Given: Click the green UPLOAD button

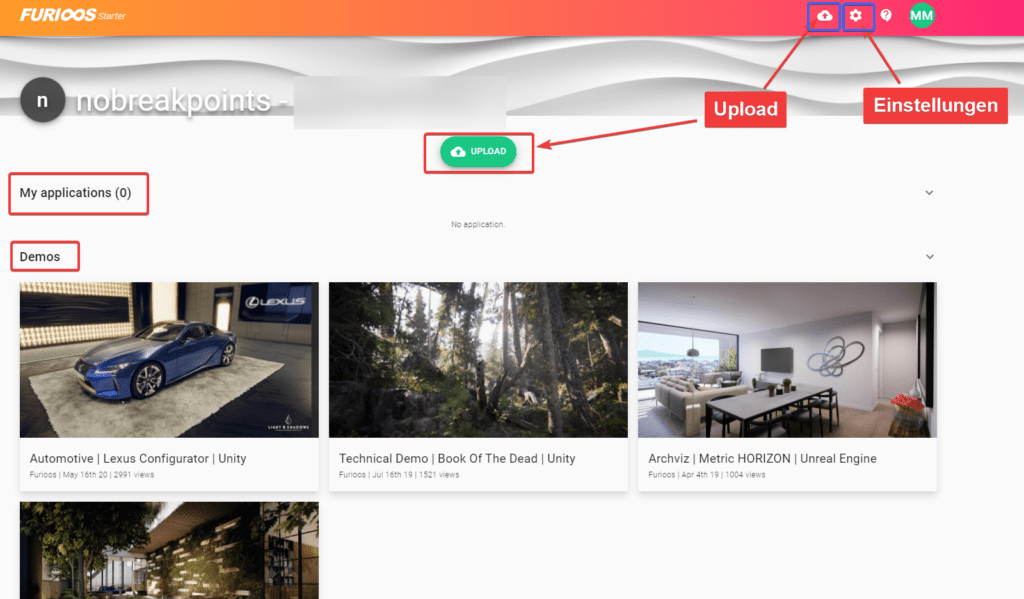Looking at the screenshot, I should click(479, 152).
